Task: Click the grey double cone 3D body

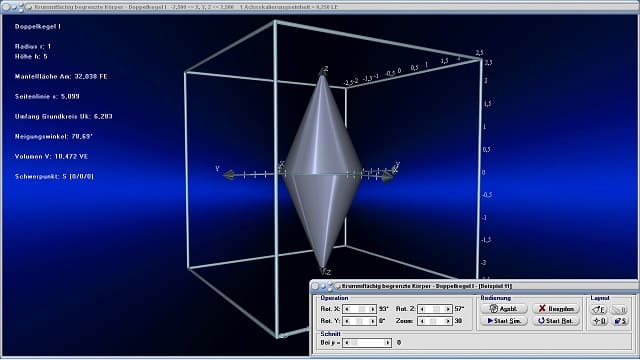Action: [322, 171]
